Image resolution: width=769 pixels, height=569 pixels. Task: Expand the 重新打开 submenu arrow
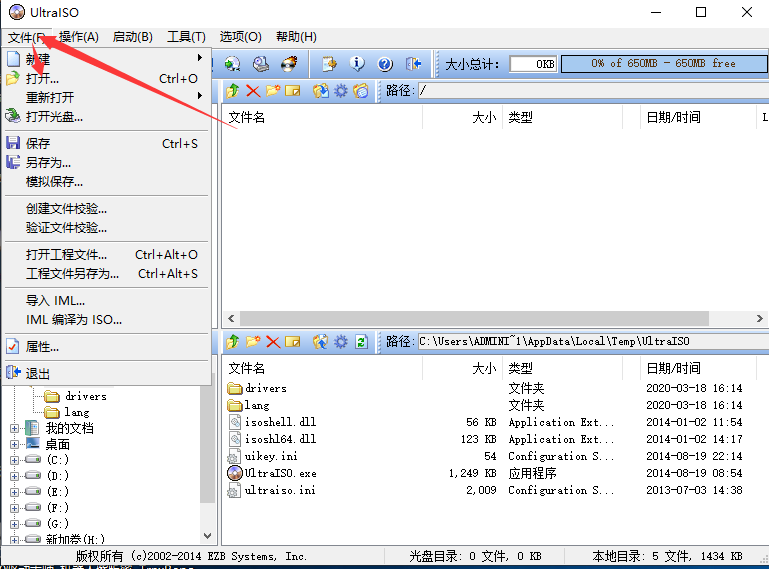tap(200, 96)
